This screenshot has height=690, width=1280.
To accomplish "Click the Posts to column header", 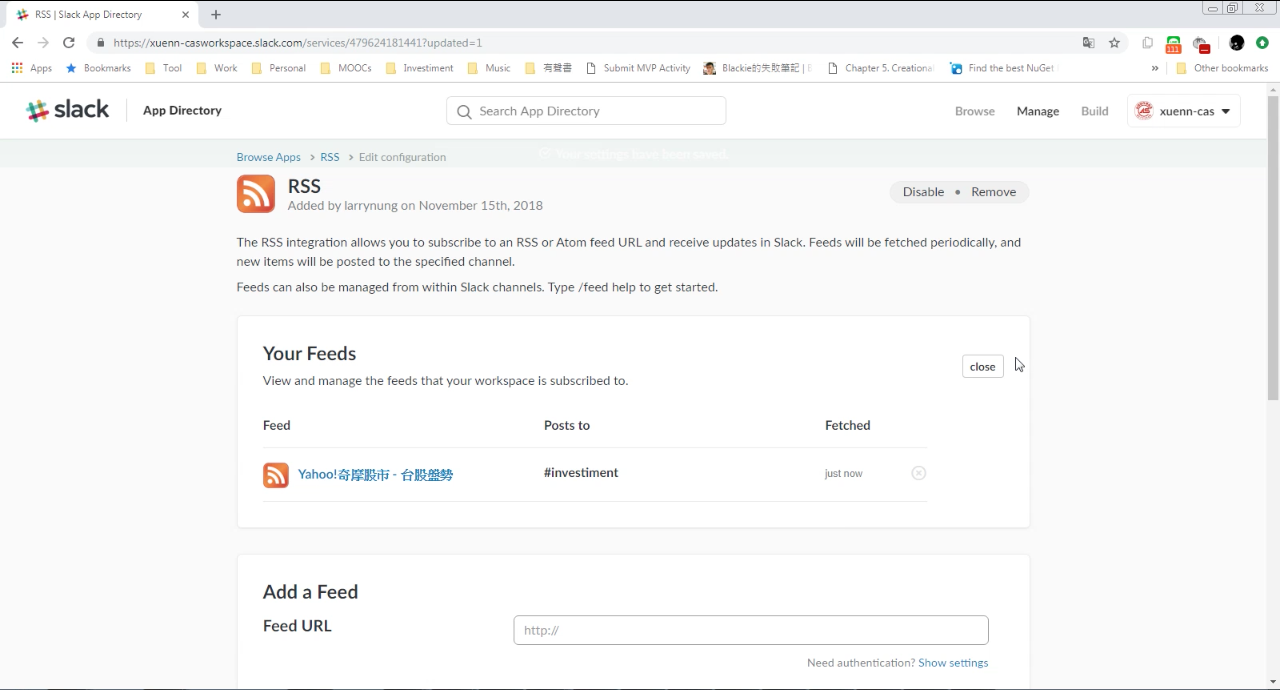I will (x=567, y=425).
